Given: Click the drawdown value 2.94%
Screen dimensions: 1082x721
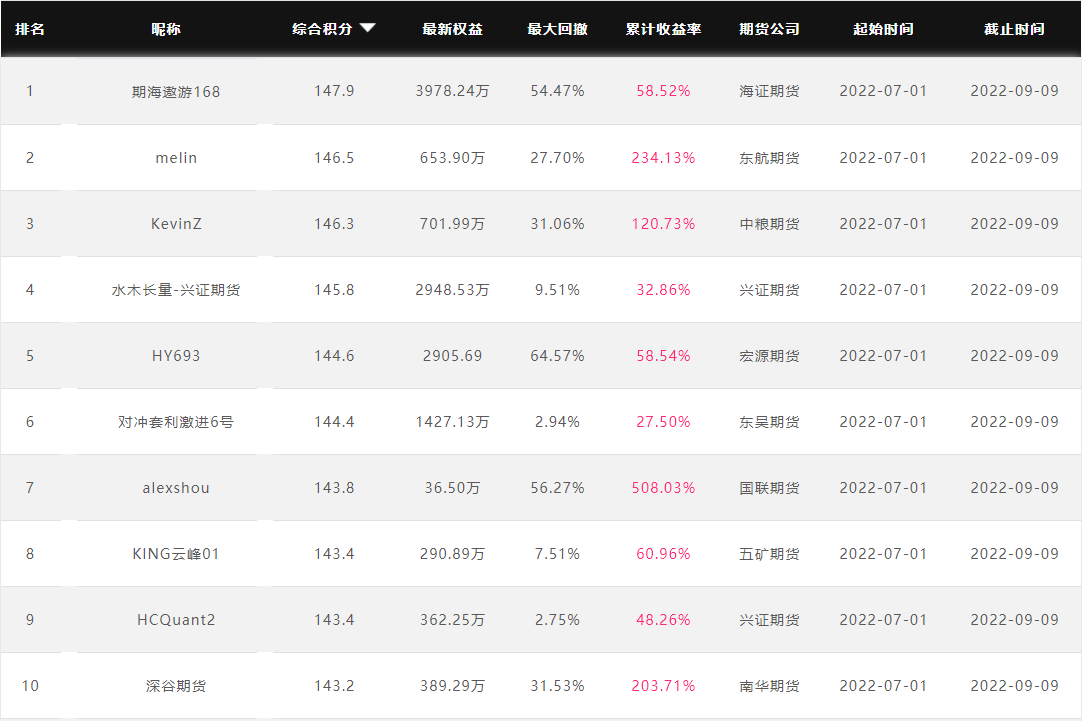Looking at the screenshot, I should pyautogui.click(x=557, y=422).
